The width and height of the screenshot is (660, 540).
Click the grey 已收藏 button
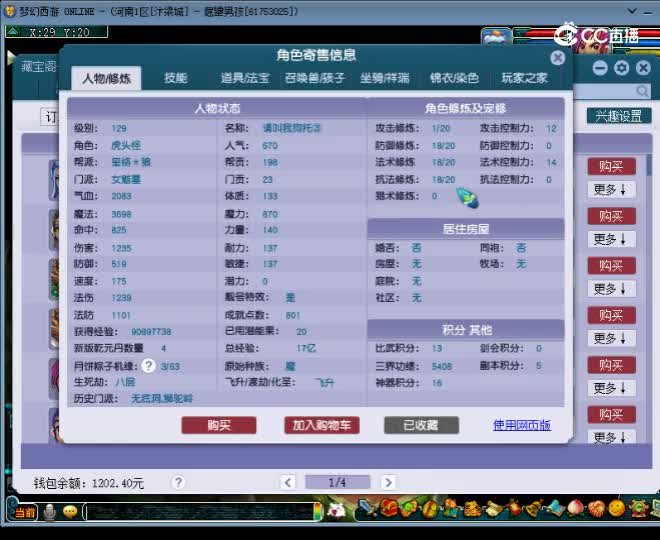click(421, 425)
